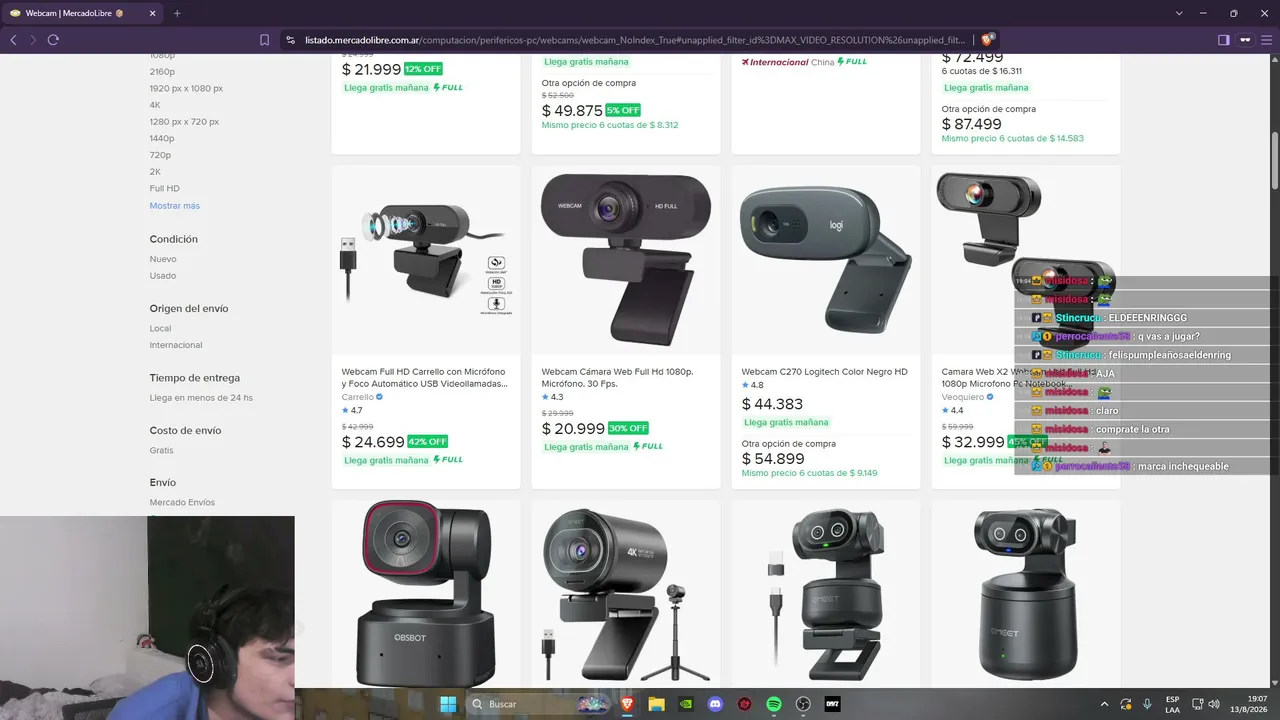Open the volume speaker tray control
Viewport: 1280px width, 720px height.
point(1214,704)
